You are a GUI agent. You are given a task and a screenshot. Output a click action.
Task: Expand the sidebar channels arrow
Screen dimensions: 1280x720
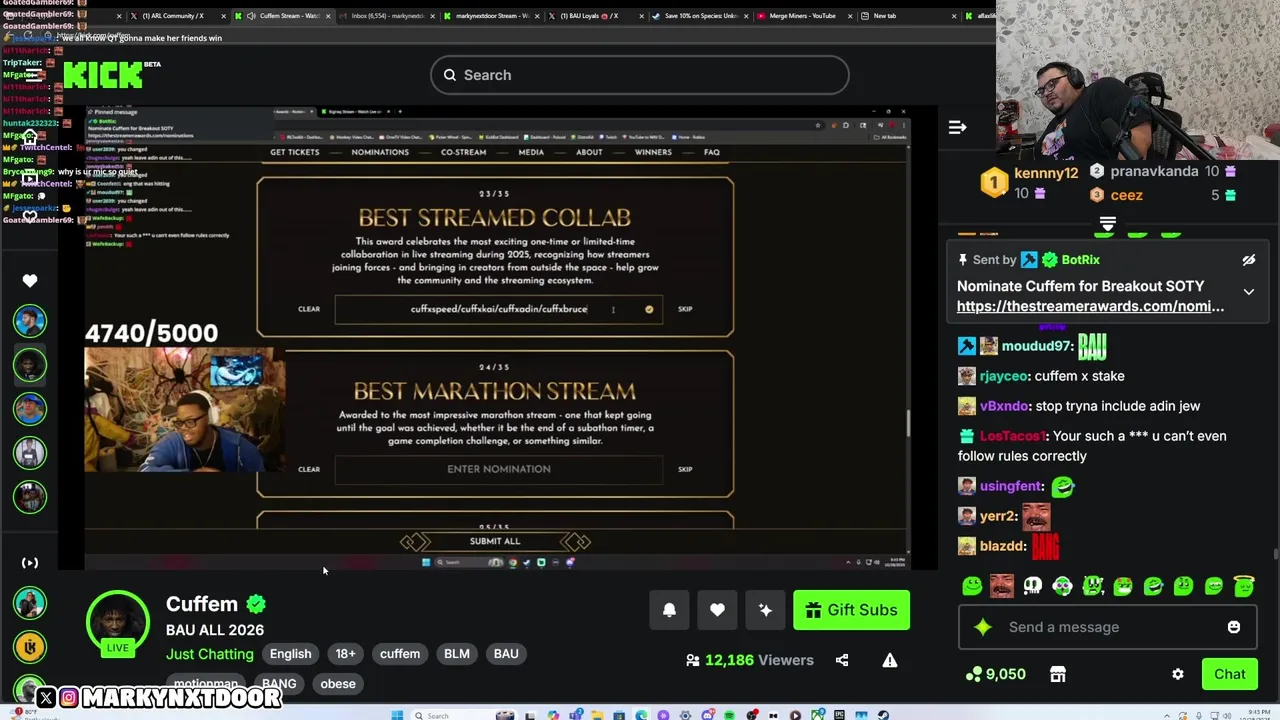30,563
